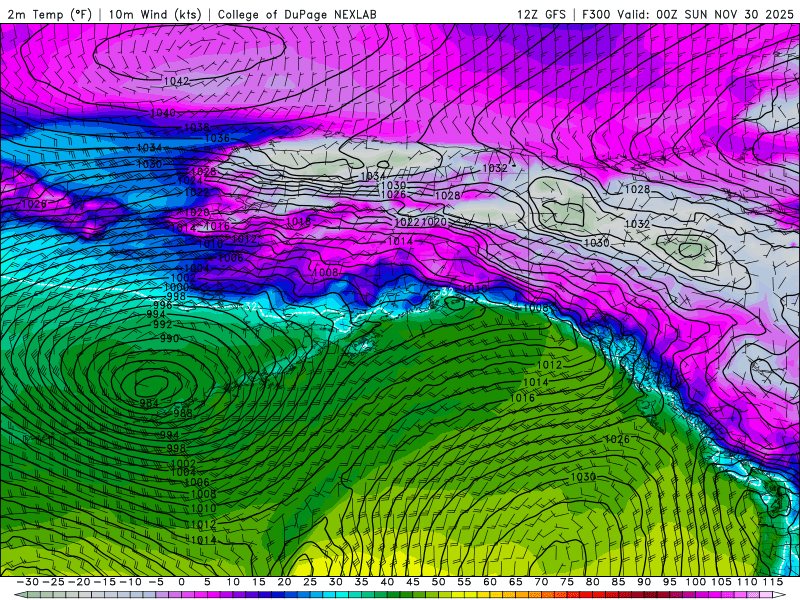Click the 30 value on the temperature scale

tap(336, 582)
